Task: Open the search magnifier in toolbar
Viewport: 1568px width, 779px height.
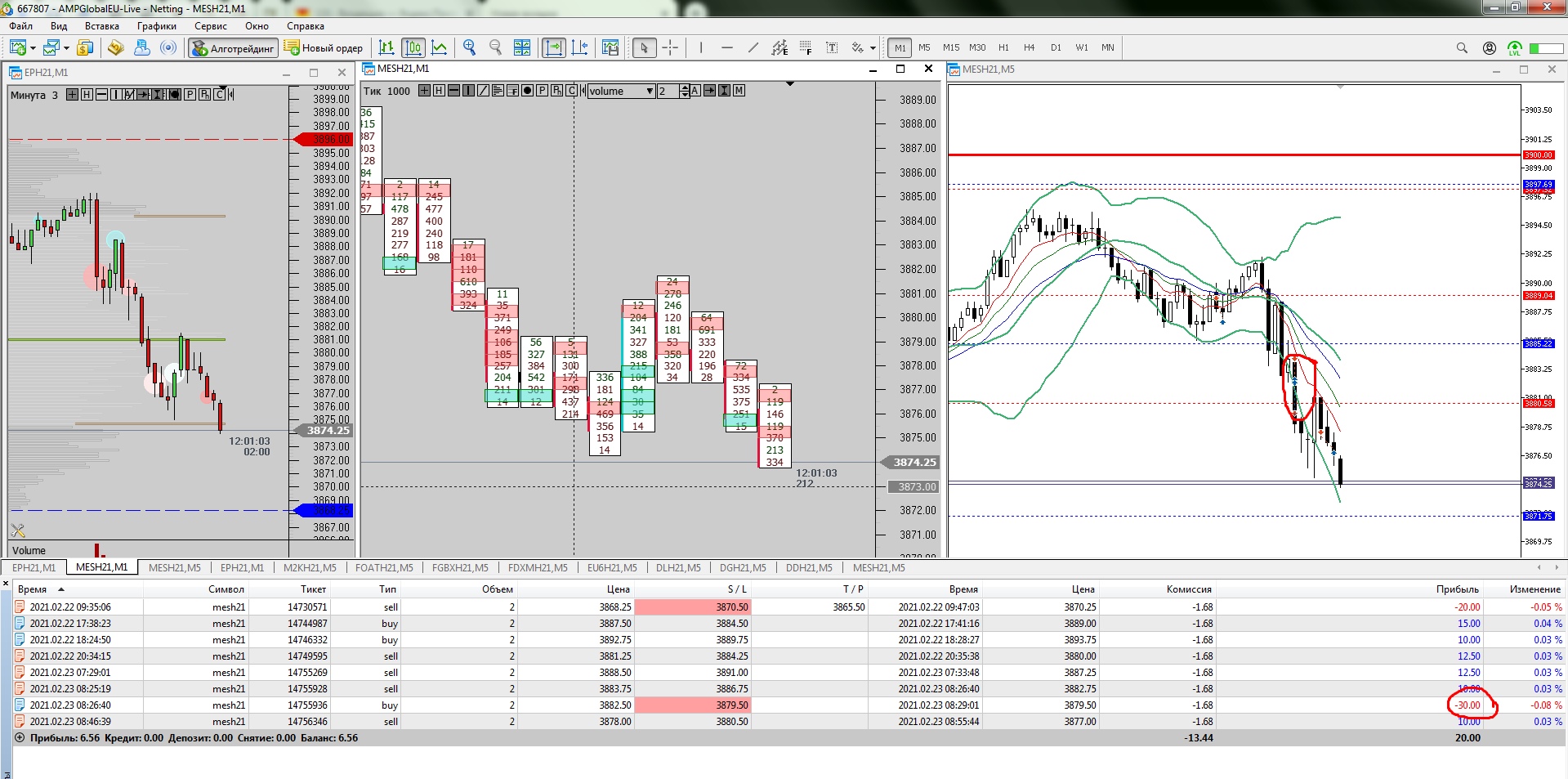Action: click(1462, 47)
